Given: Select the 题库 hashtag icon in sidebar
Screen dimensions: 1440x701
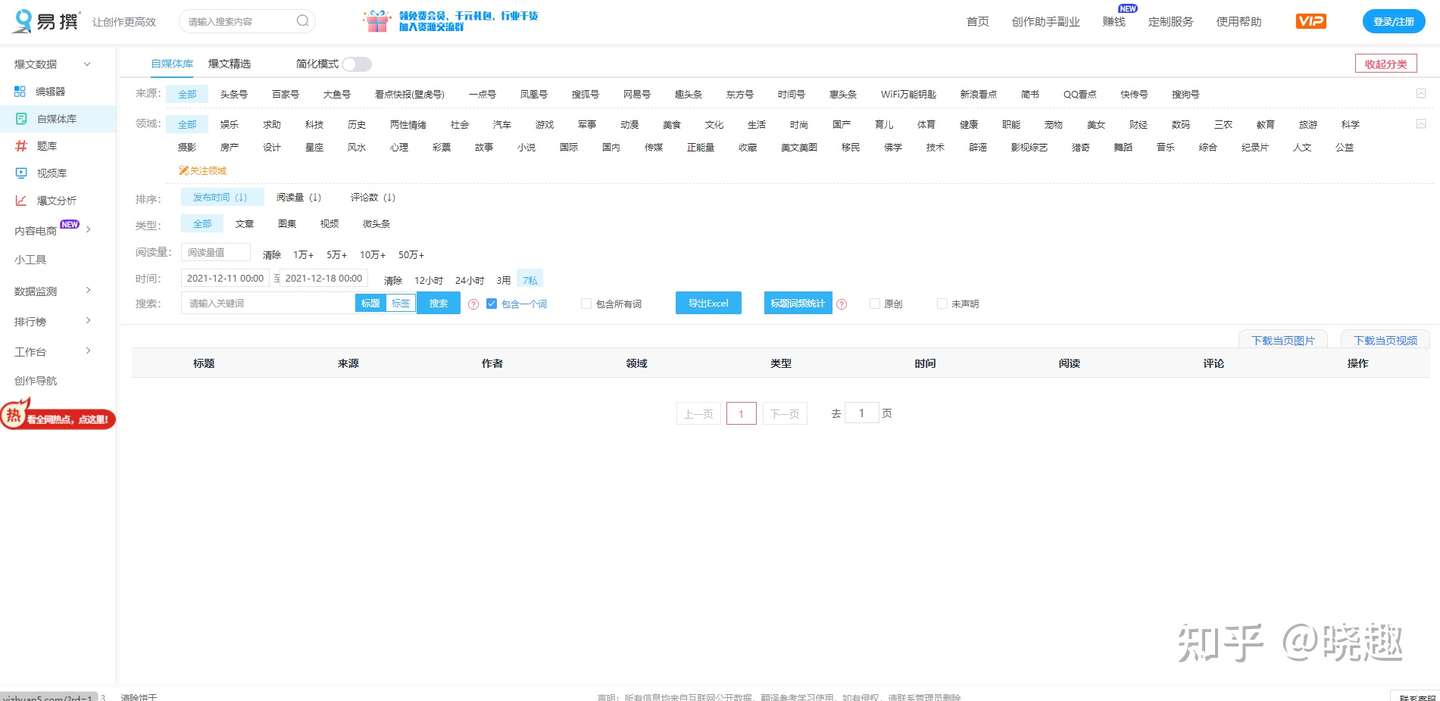Looking at the screenshot, I should (x=20, y=146).
